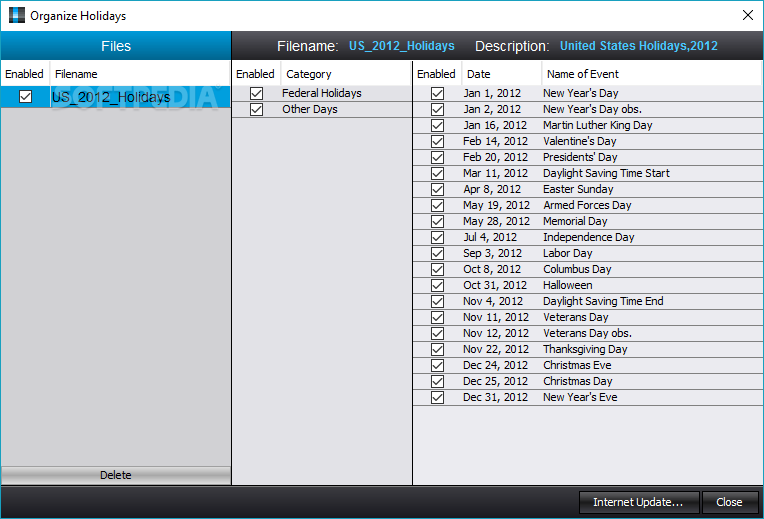The image size is (764, 519).
Task: Click the May 28, 2012 date cell
Action: click(497, 221)
